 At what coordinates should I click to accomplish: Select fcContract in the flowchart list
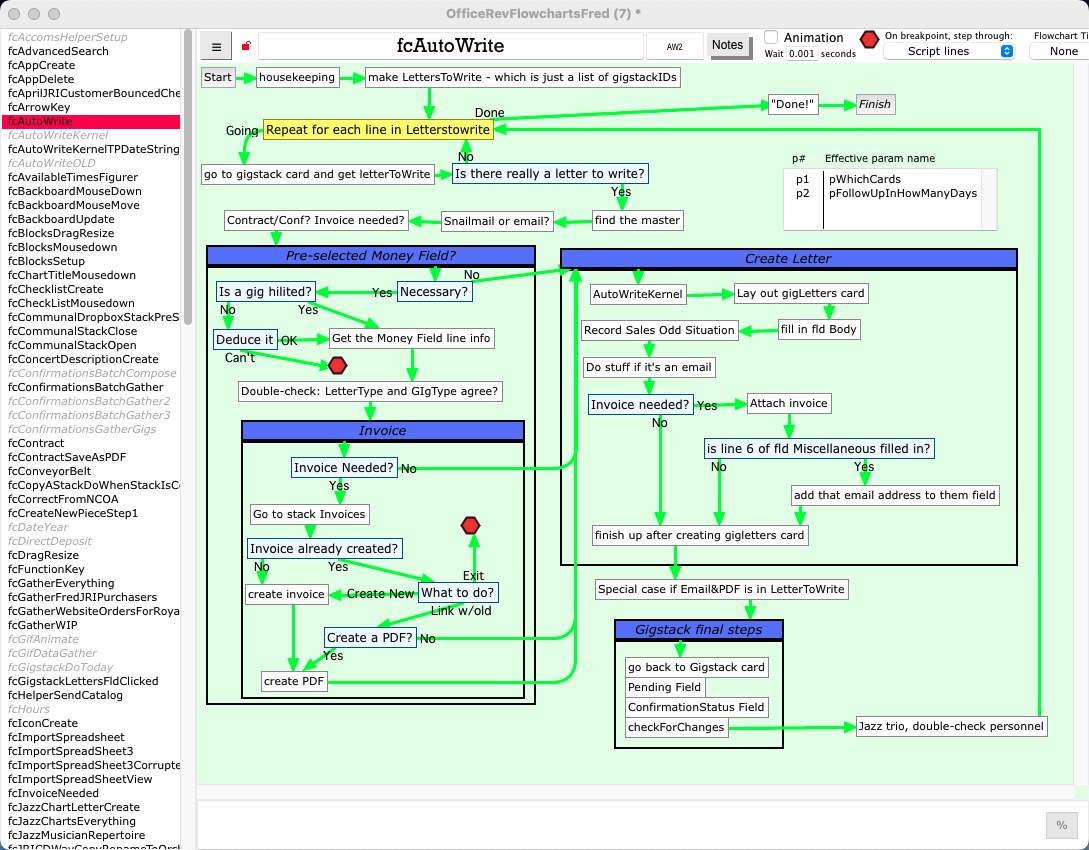point(36,443)
